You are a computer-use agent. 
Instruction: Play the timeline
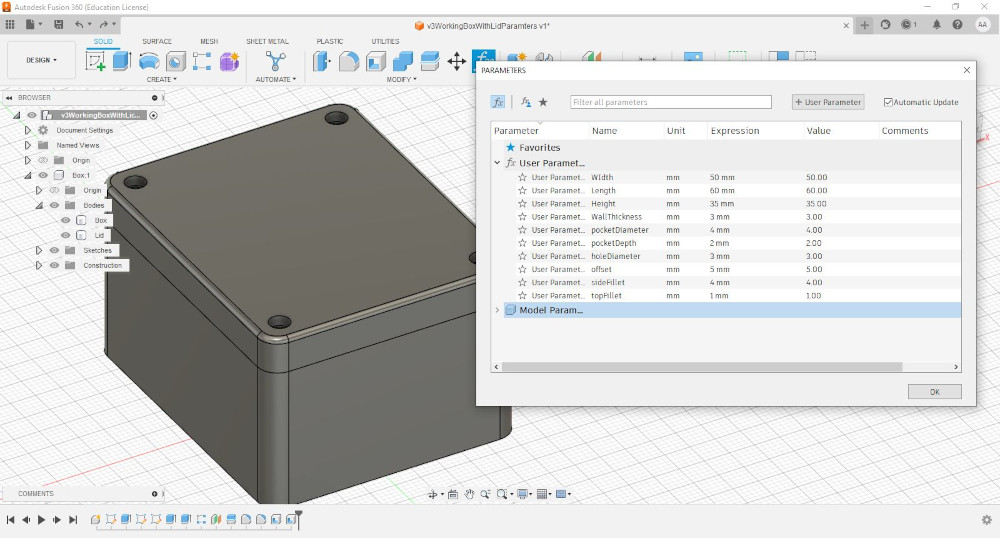click(41, 520)
